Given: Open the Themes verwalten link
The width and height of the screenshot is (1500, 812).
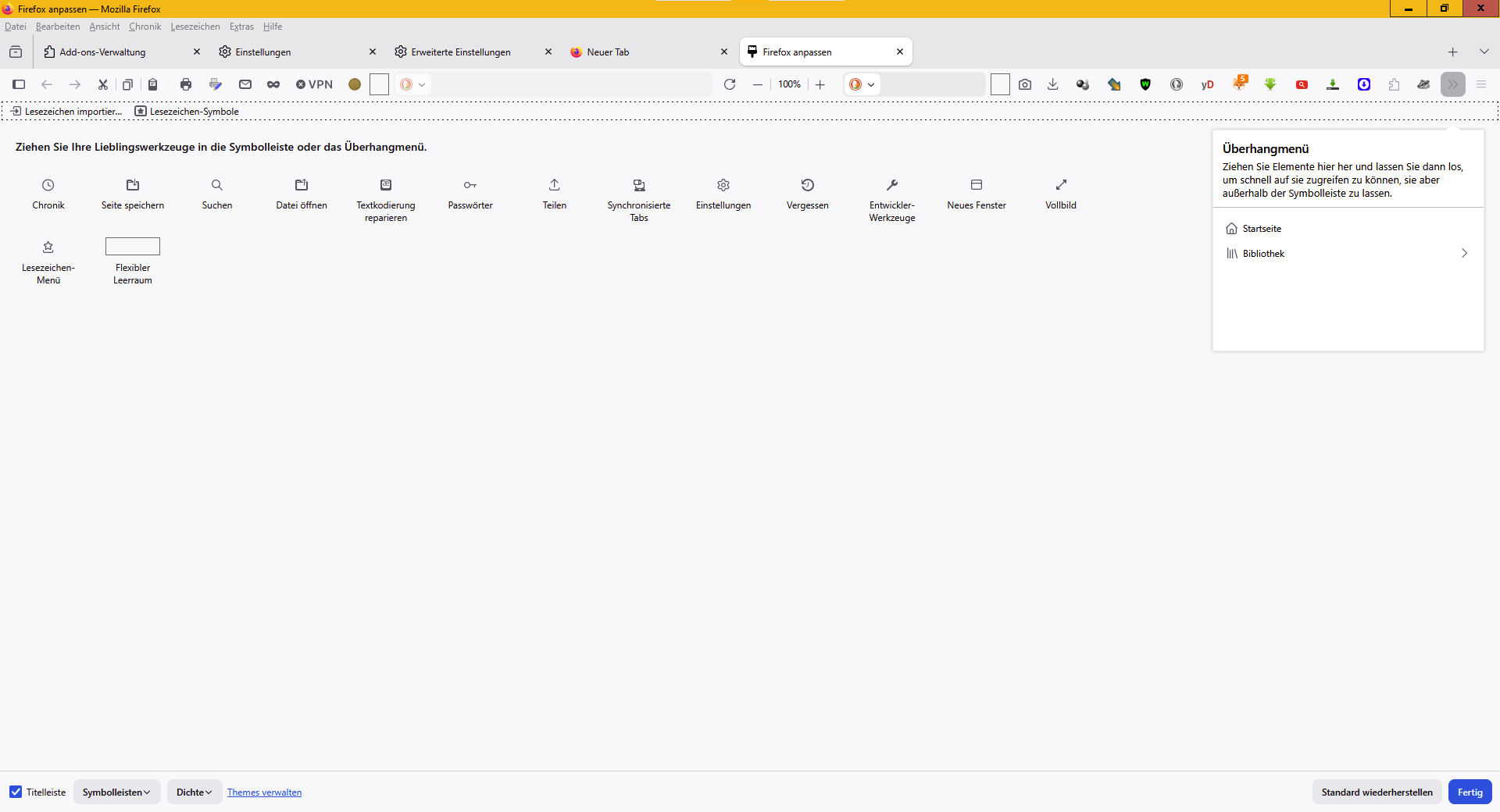Looking at the screenshot, I should pyautogui.click(x=264, y=792).
